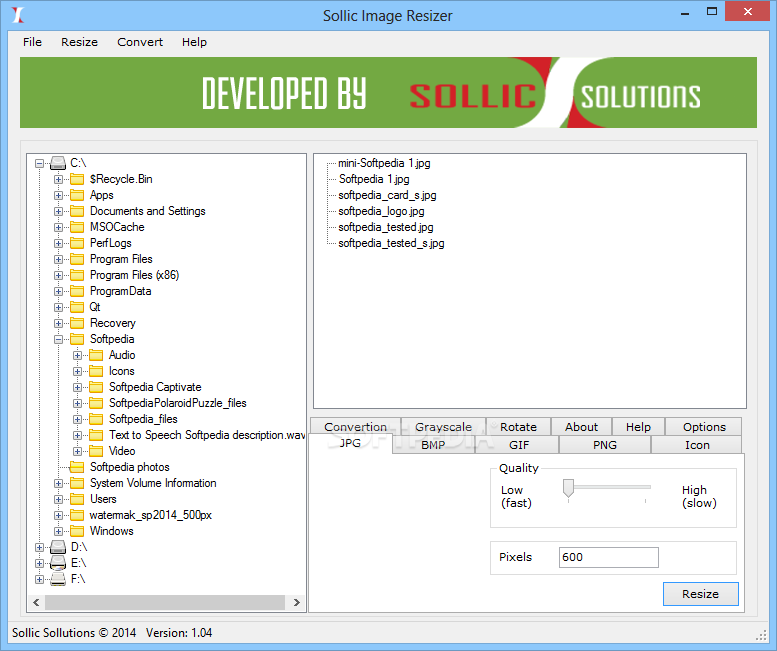Switch to the Options tab
The image size is (777, 651).
pos(704,427)
